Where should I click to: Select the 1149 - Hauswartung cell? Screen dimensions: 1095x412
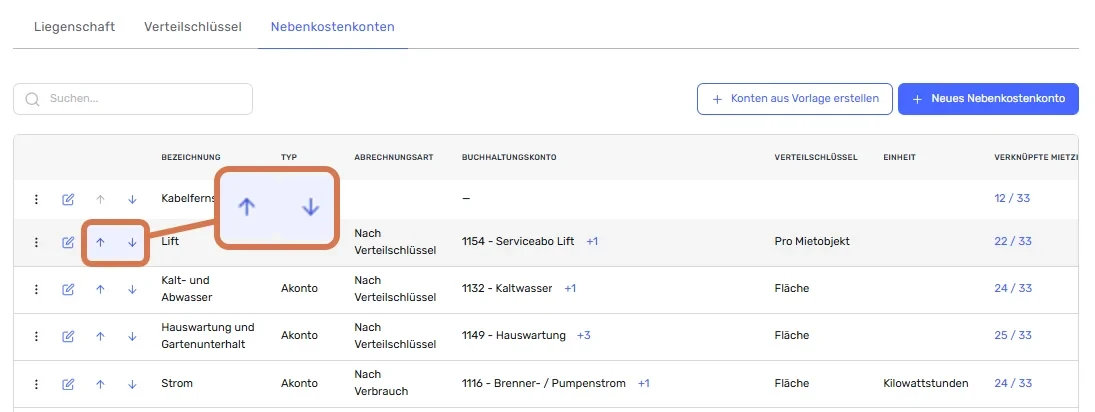(513, 335)
